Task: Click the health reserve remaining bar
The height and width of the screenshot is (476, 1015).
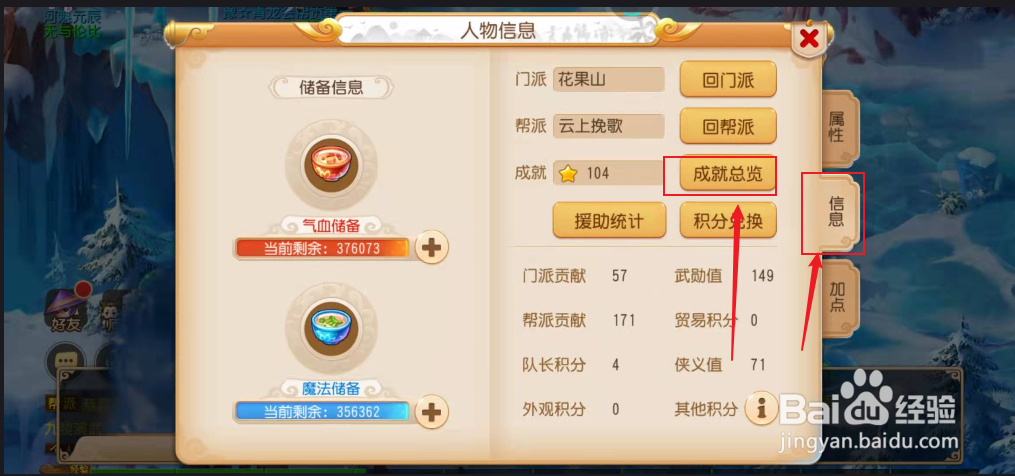Action: 322,248
